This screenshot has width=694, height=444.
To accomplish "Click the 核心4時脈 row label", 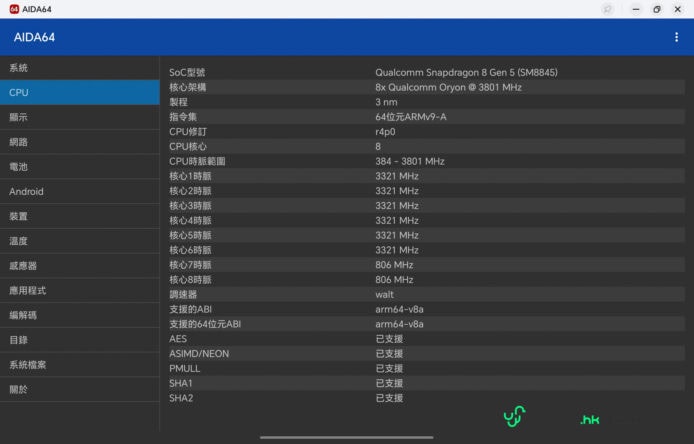I will [190, 220].
